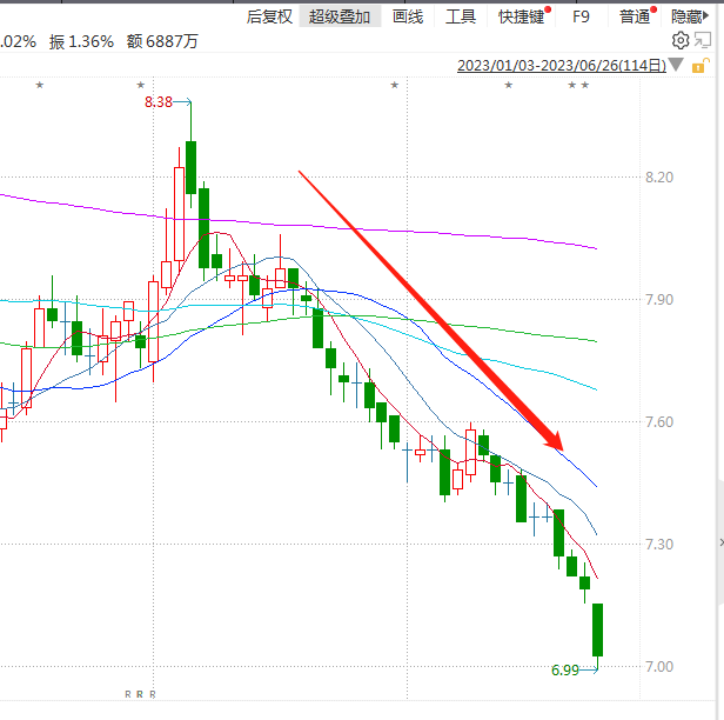The height and width of the screenshot is (720, 724).
Task: Click 隐藏 to hide the side panel
Action: tap(689, 17)
